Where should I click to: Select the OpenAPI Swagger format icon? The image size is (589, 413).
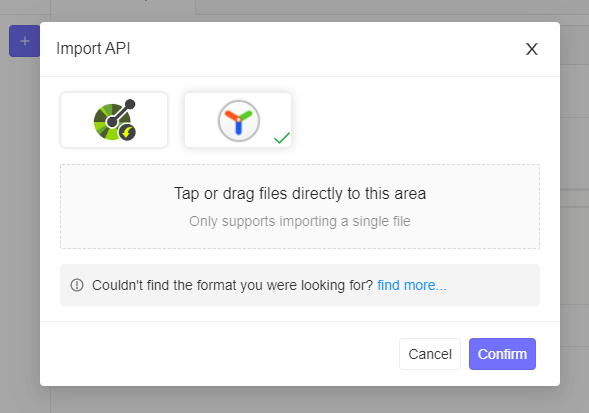[x=115, y=120]
